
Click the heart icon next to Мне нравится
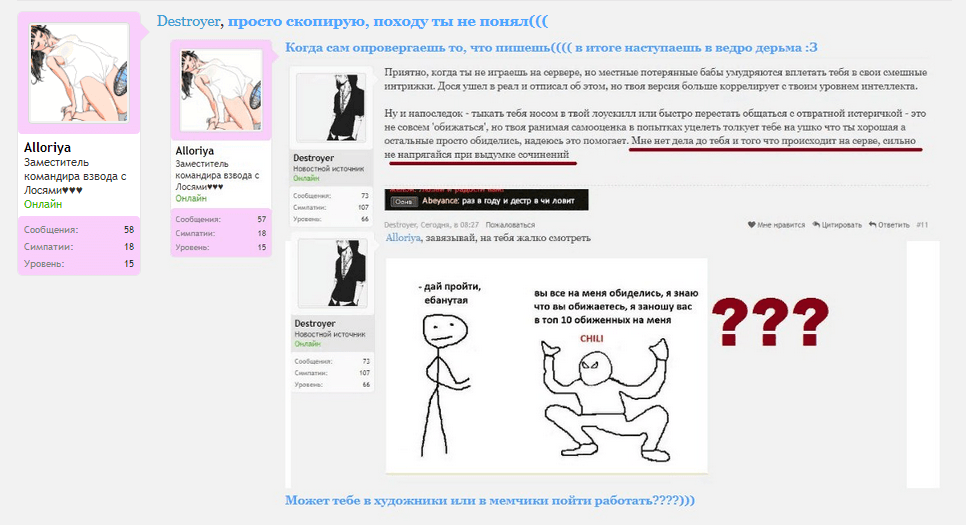point(752,225)
